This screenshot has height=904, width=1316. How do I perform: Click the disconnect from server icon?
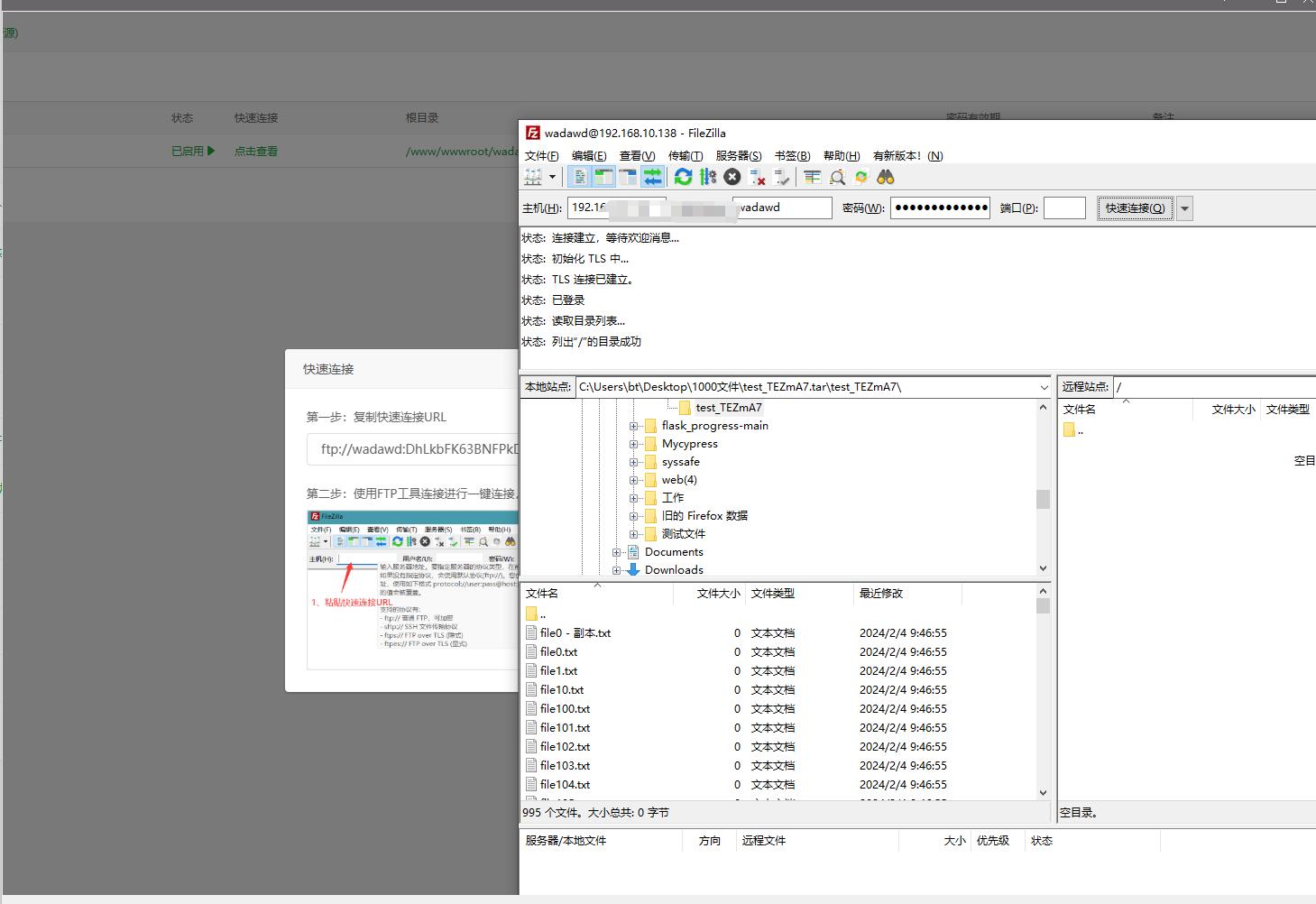(758, 177)
